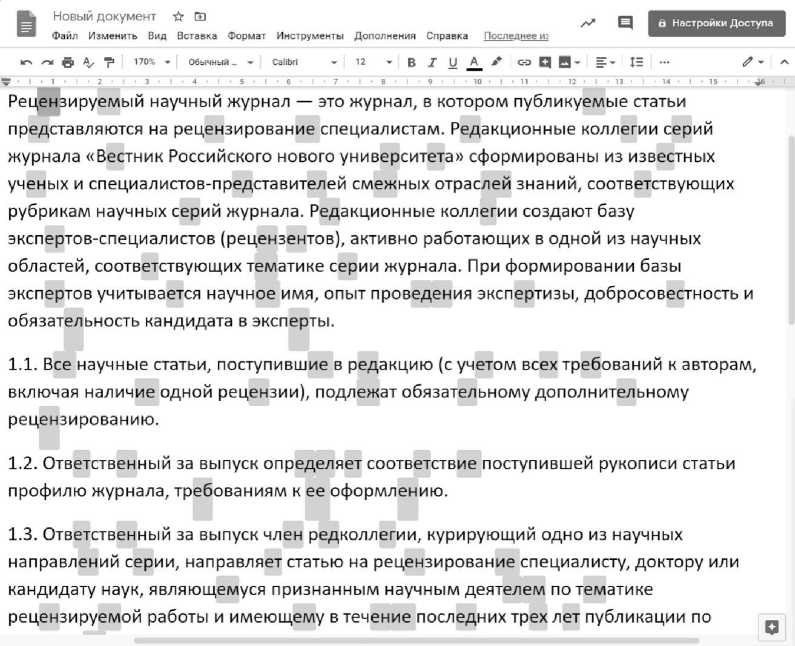
Task: Open the Вставка menu
Action: tap(197, 36)
